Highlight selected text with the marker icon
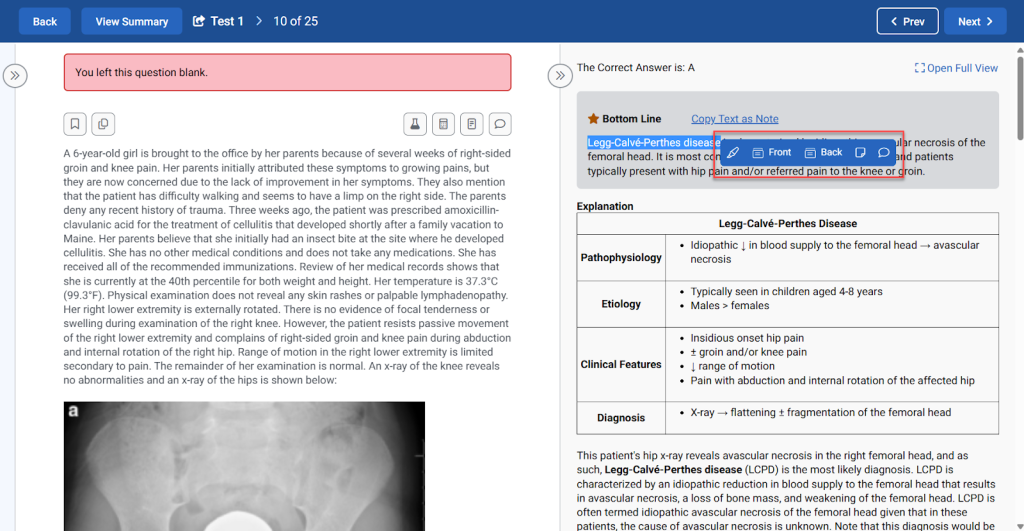The height and width of the screenshot is (531, 1024). click(x=733, y=153)
